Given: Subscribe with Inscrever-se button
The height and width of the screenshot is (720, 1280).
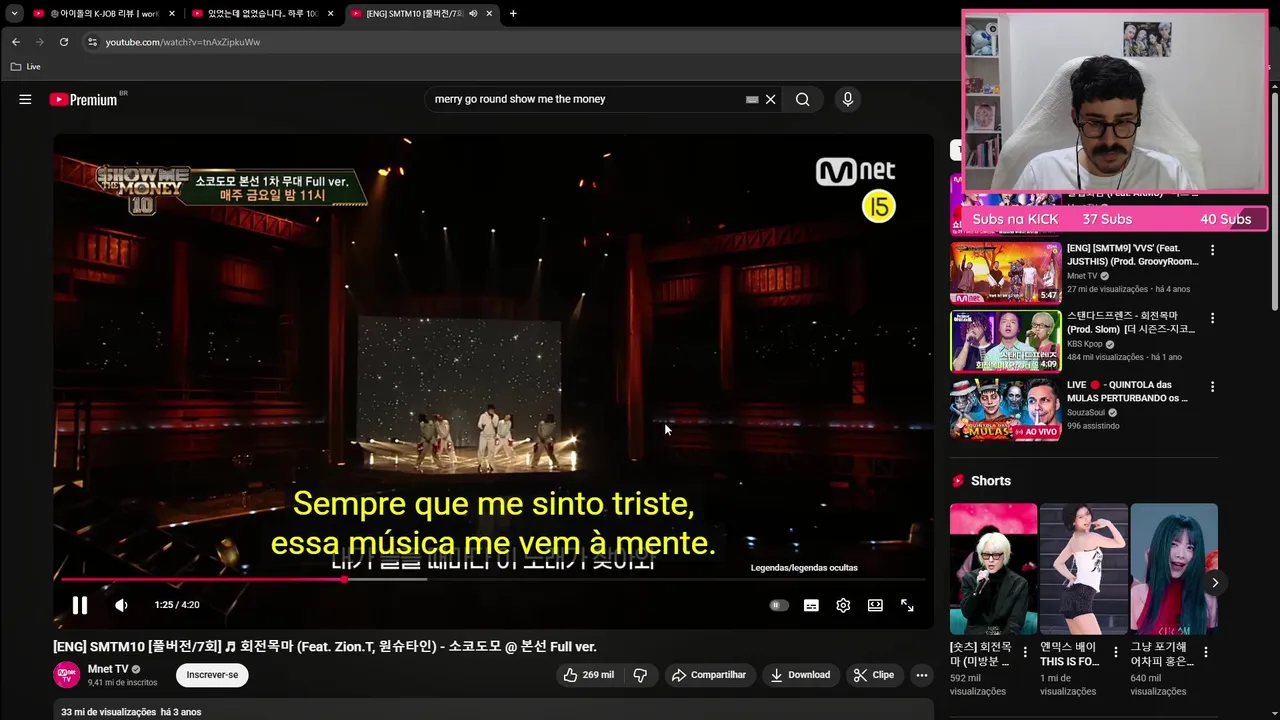Looking at the screenshot, I should [x=212, y=675].
